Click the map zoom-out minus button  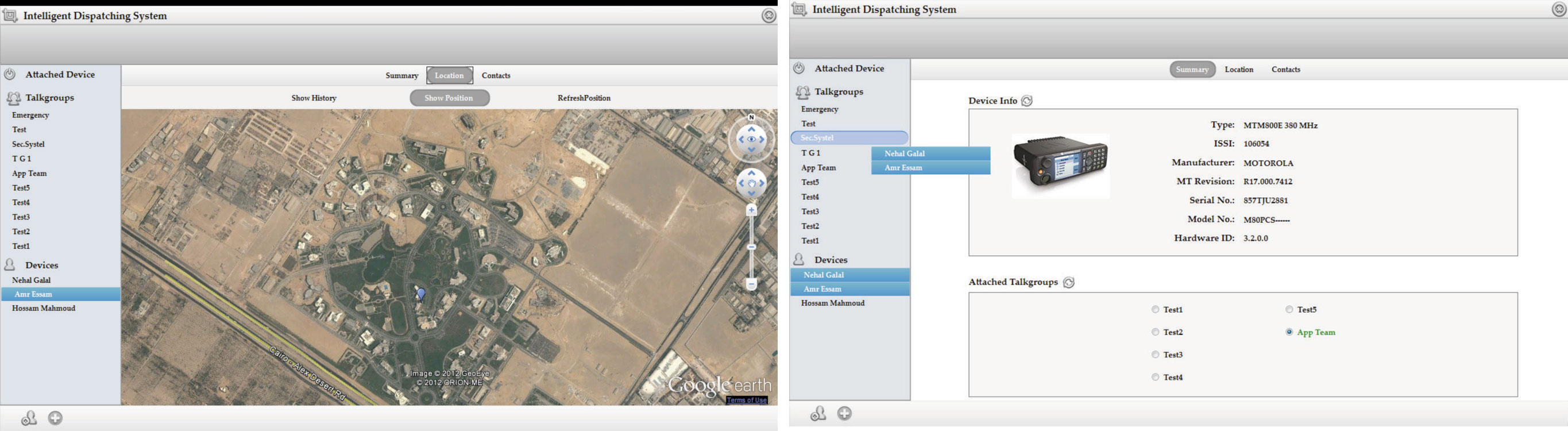tap(751, 284)
